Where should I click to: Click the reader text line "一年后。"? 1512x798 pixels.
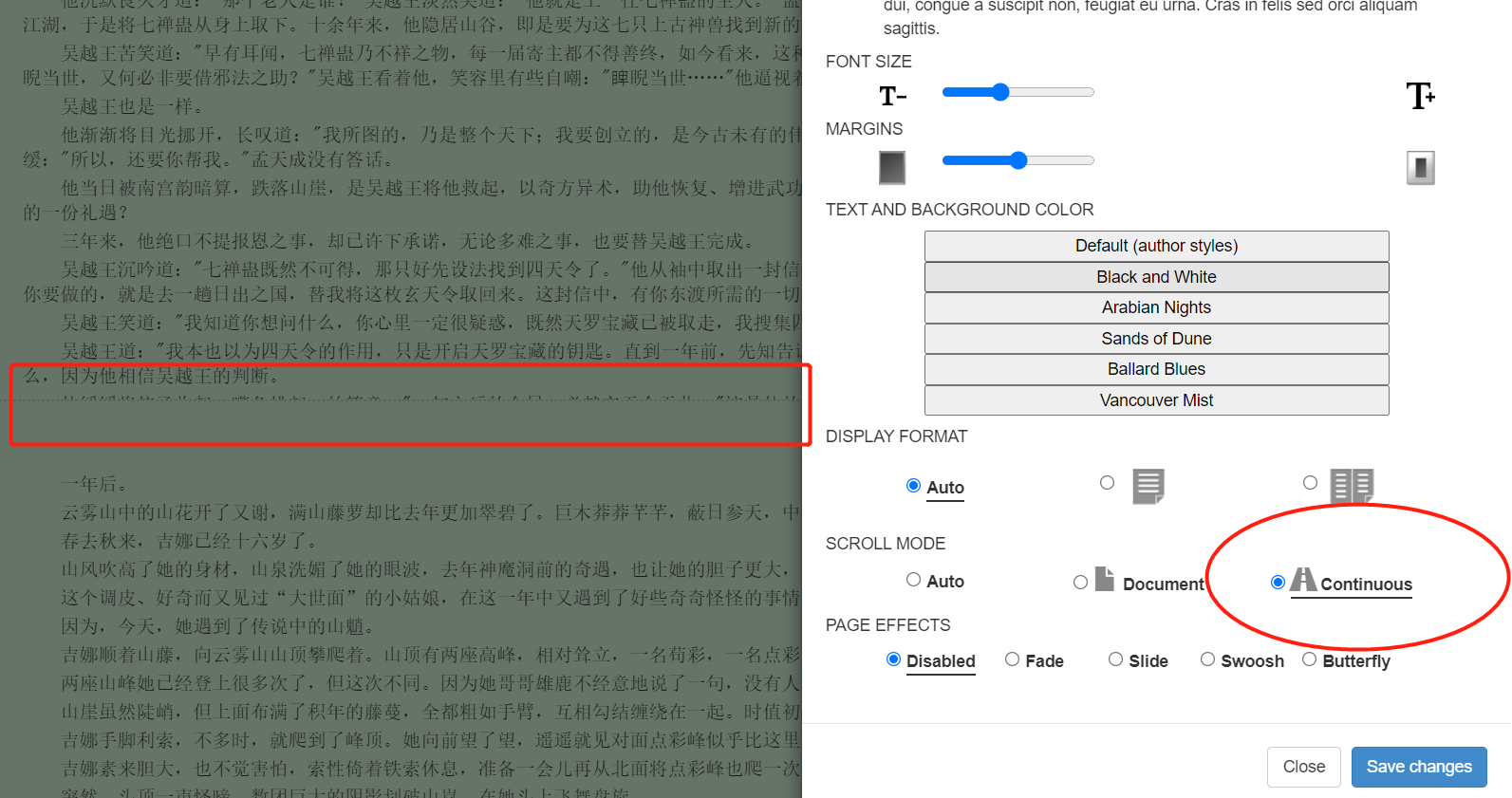pos(95,485)
